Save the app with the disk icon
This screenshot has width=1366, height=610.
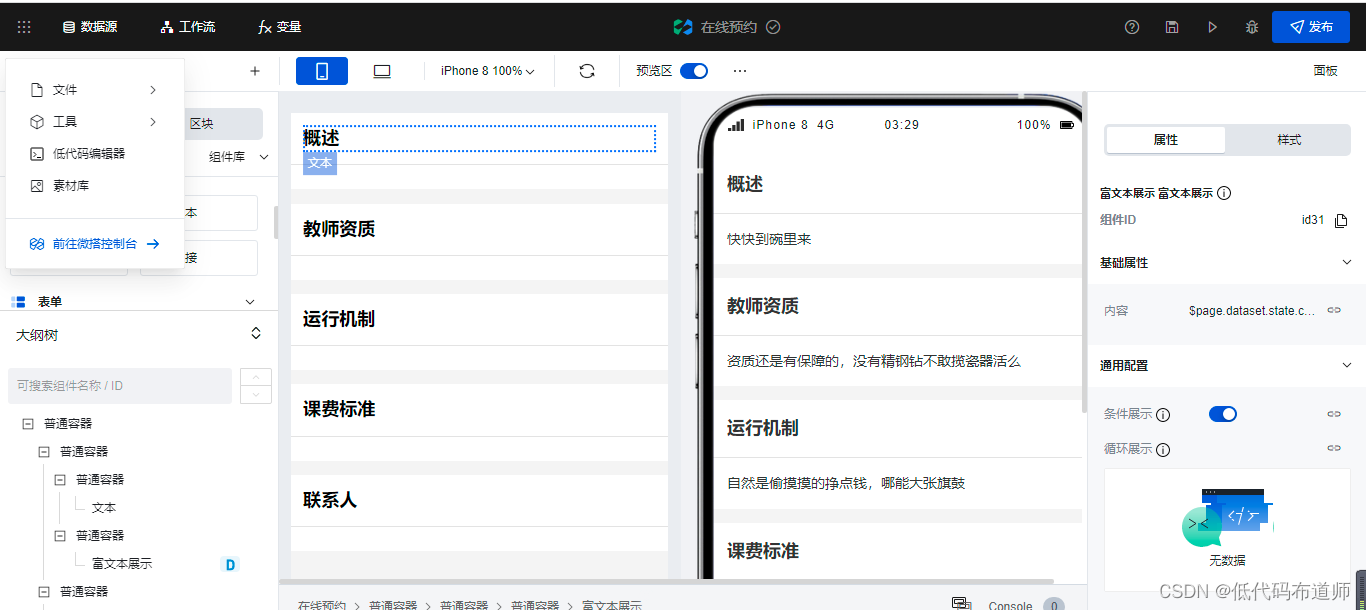click(1172, 27)
